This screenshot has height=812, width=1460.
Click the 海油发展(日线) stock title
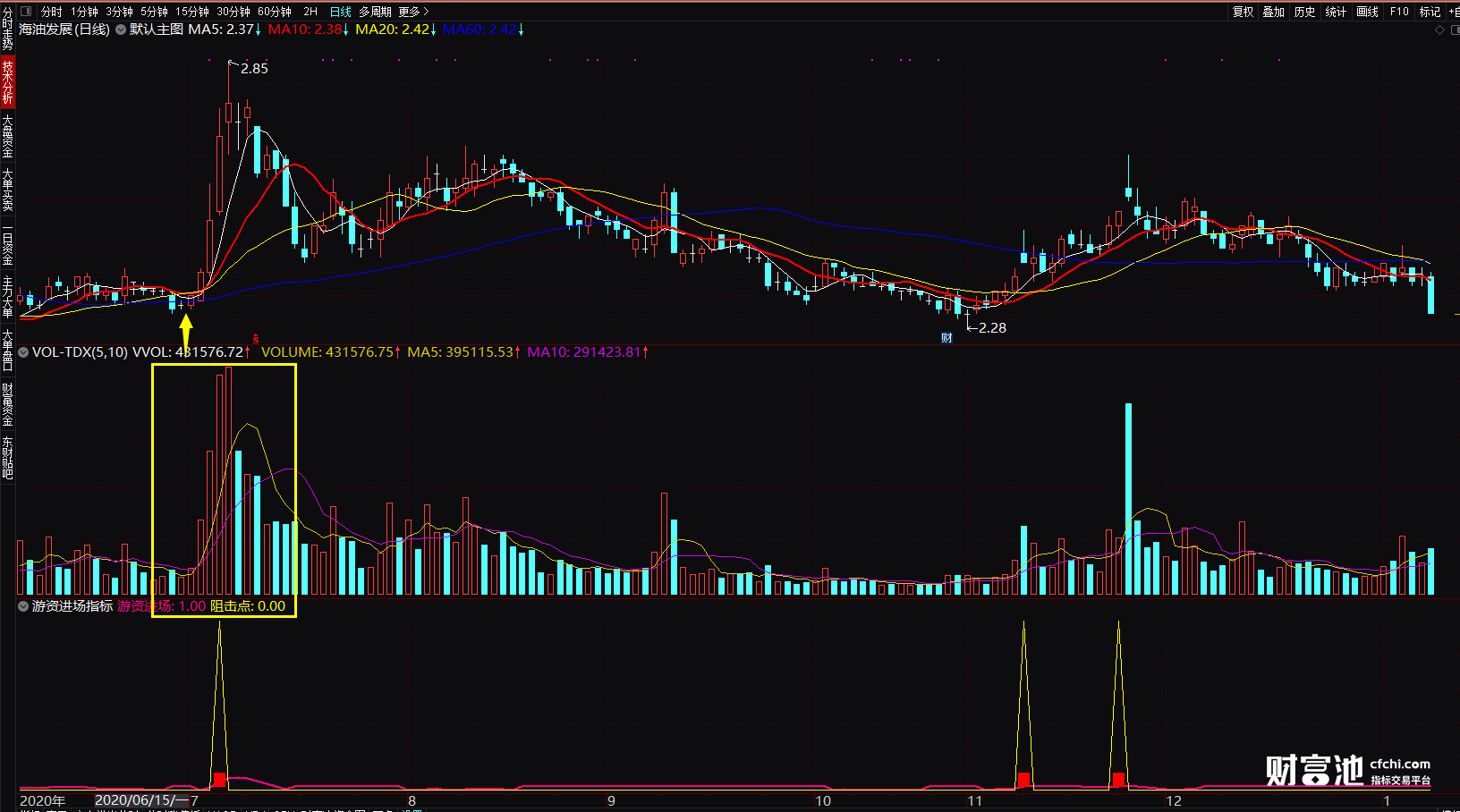point(64,30)
